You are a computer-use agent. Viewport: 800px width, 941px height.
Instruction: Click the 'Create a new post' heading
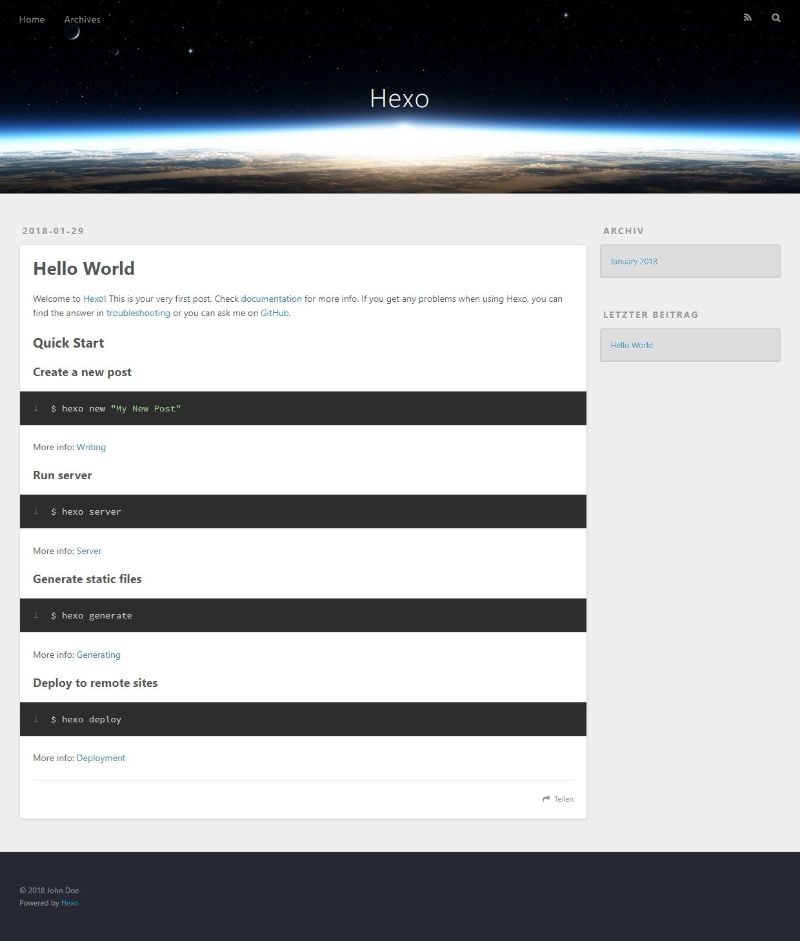coord(82,372)
